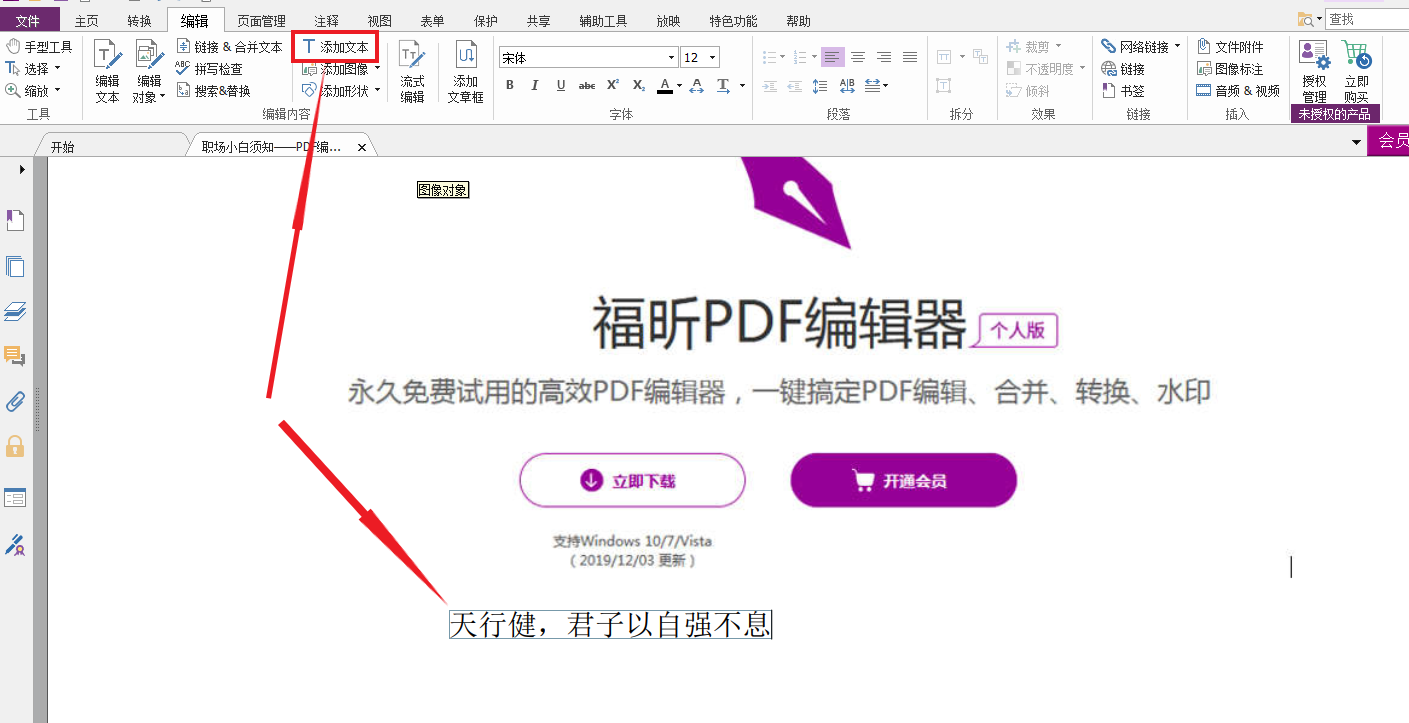1409x723 pixels.
Task: Enable underline formatting for text
Action: pyautogui.click(x=560, y=86)
